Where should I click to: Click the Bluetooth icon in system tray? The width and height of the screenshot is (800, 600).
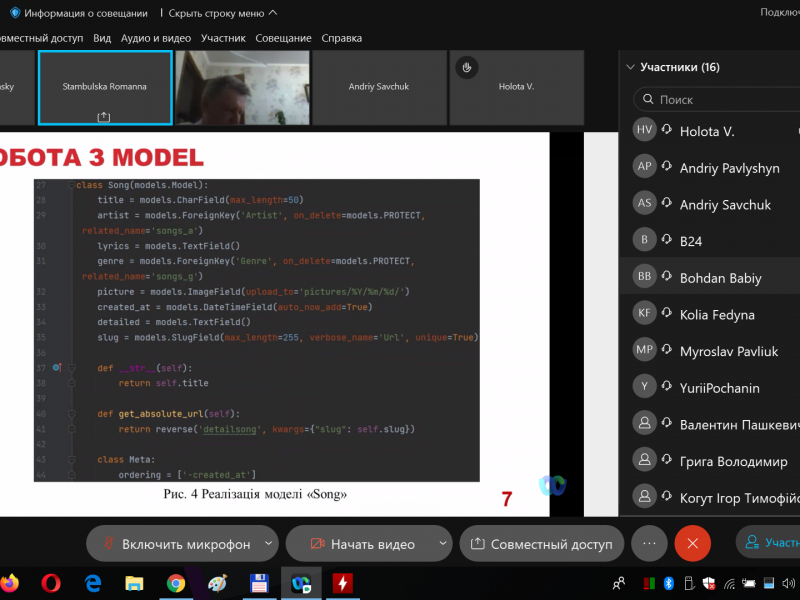point(670,582)
